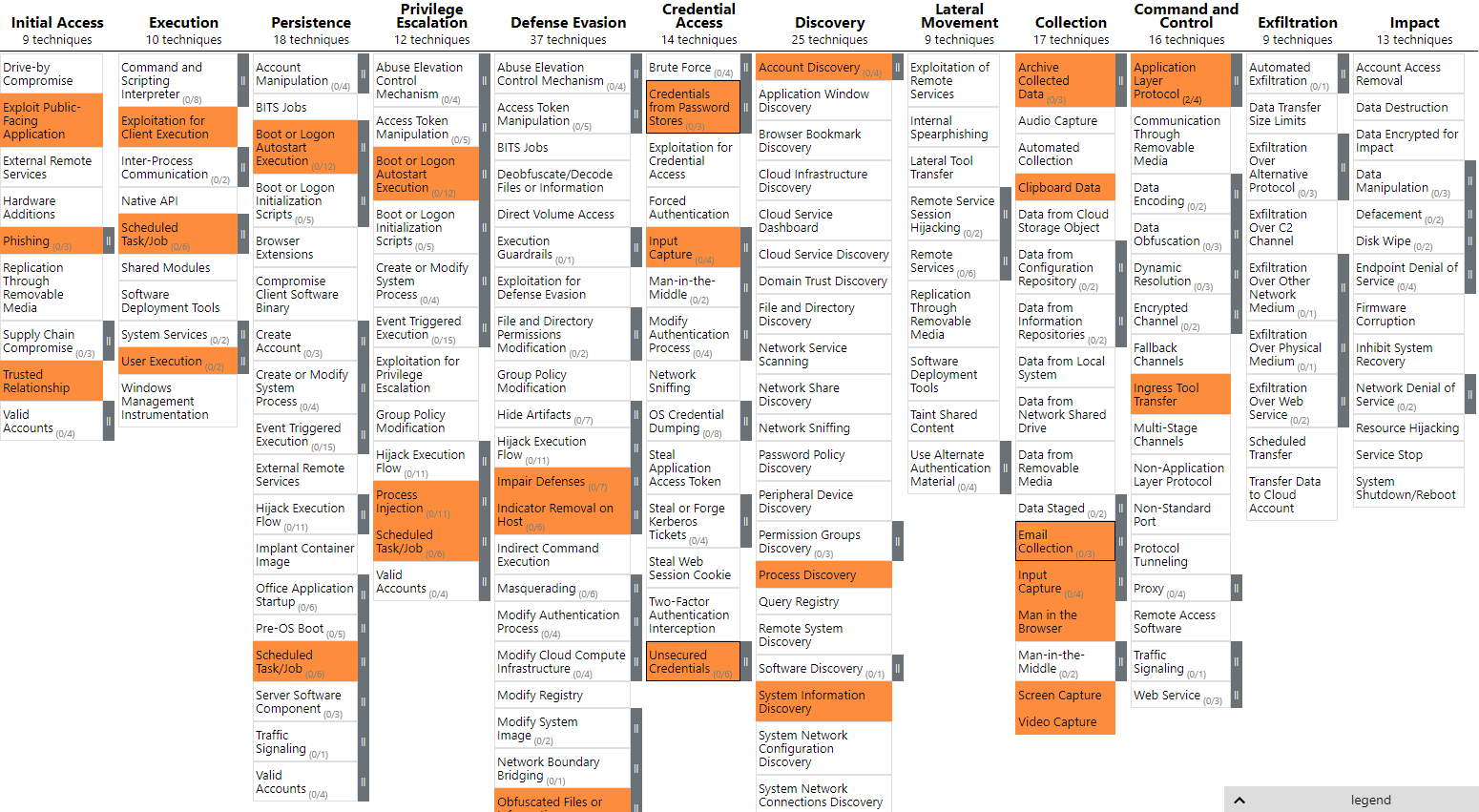Select the Browser Extensions technique
The width and height of the screenshot is (1479, 812).
coord(305,247)
